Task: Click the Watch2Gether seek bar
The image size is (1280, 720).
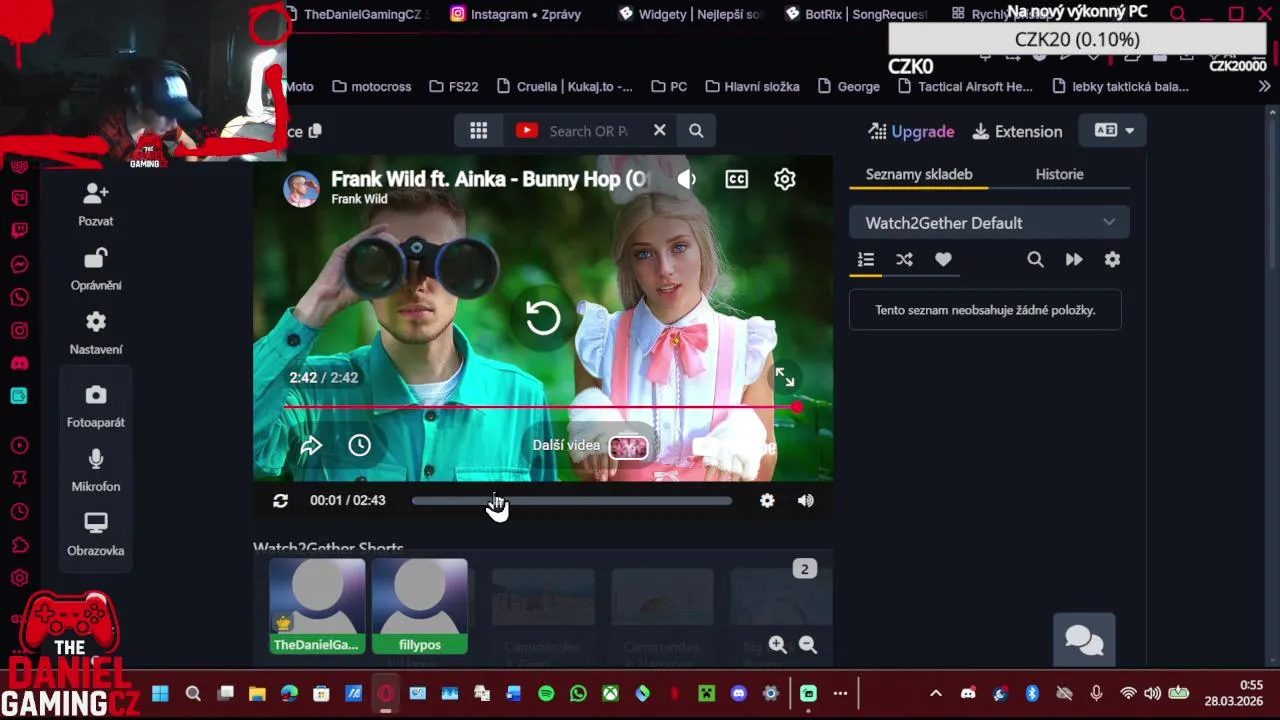Action: click(x=572, y=501)
